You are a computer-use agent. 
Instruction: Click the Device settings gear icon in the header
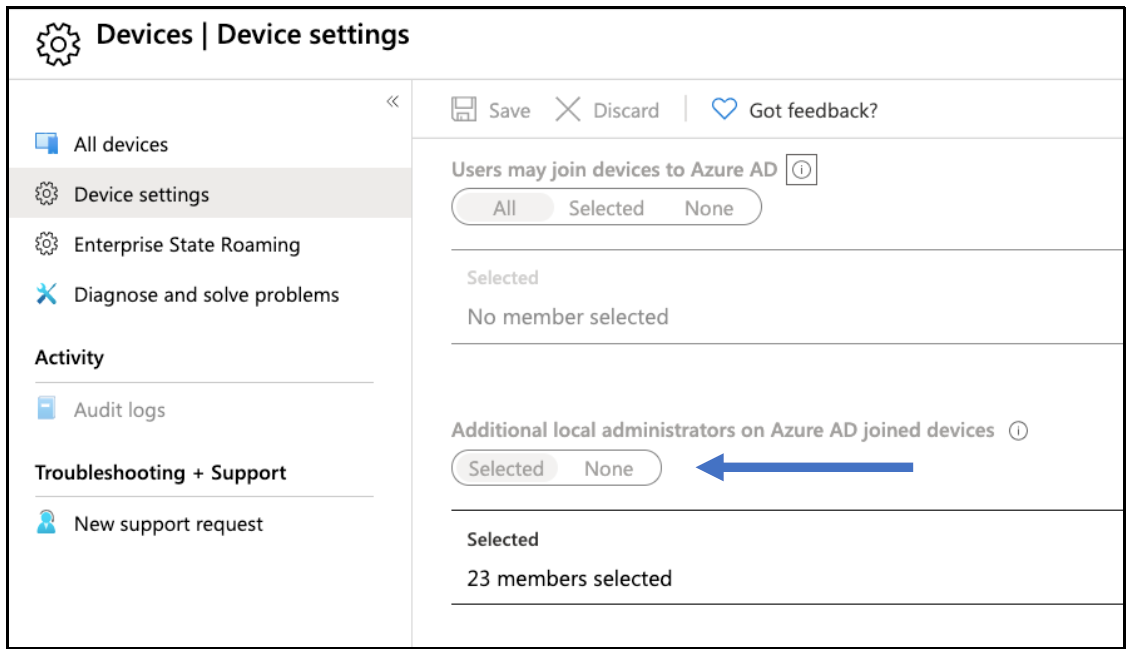coord(58,44)
